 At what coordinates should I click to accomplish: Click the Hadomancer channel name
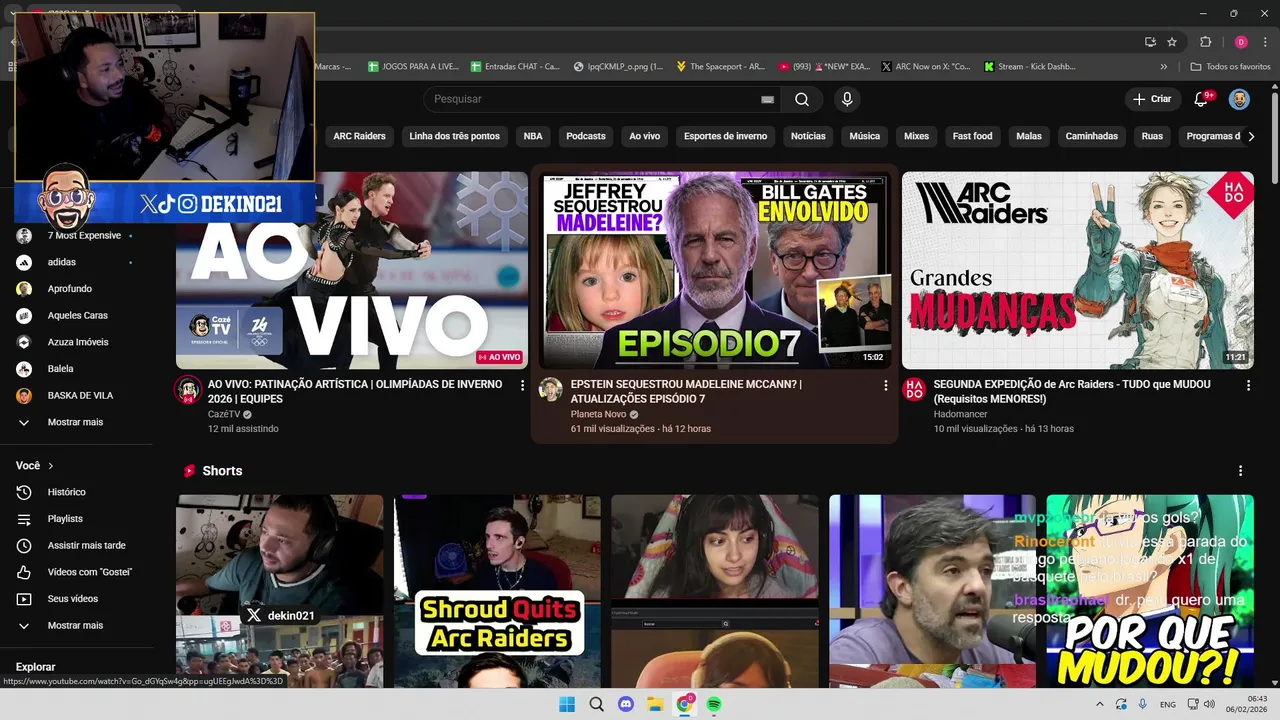pos(960,414)
